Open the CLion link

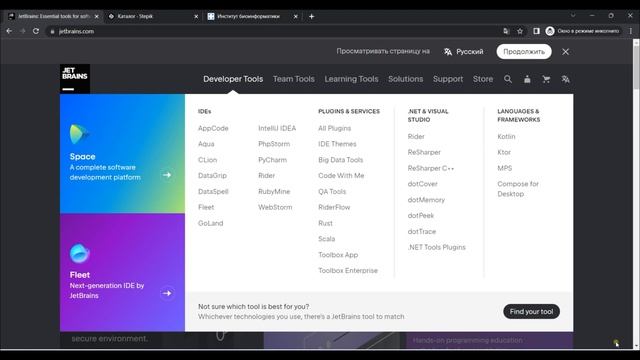[207, 160]
